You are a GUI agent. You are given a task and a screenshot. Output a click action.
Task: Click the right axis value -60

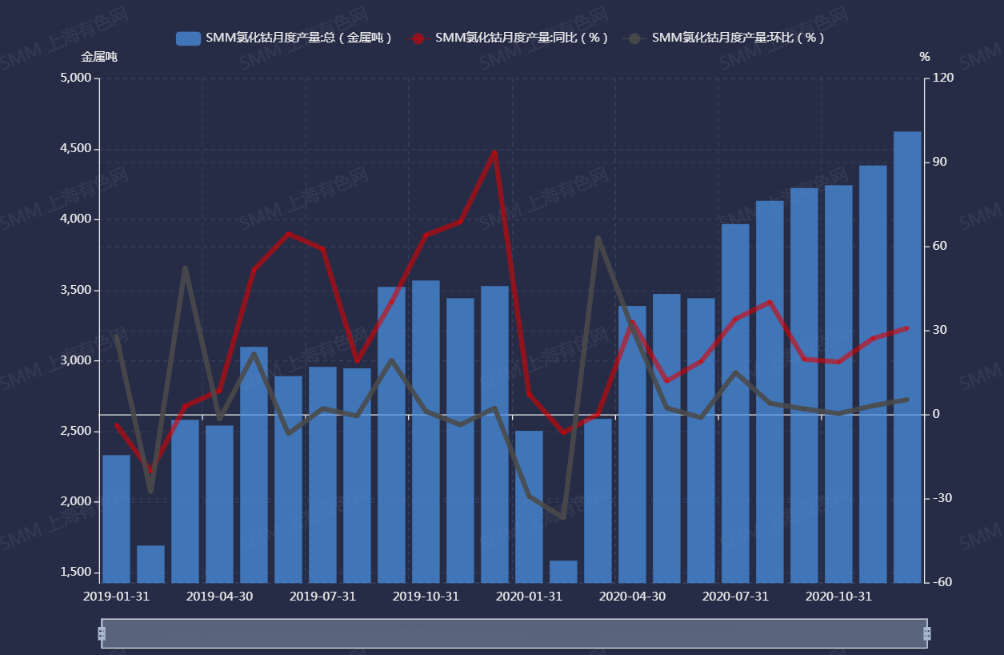pos(942,582)
